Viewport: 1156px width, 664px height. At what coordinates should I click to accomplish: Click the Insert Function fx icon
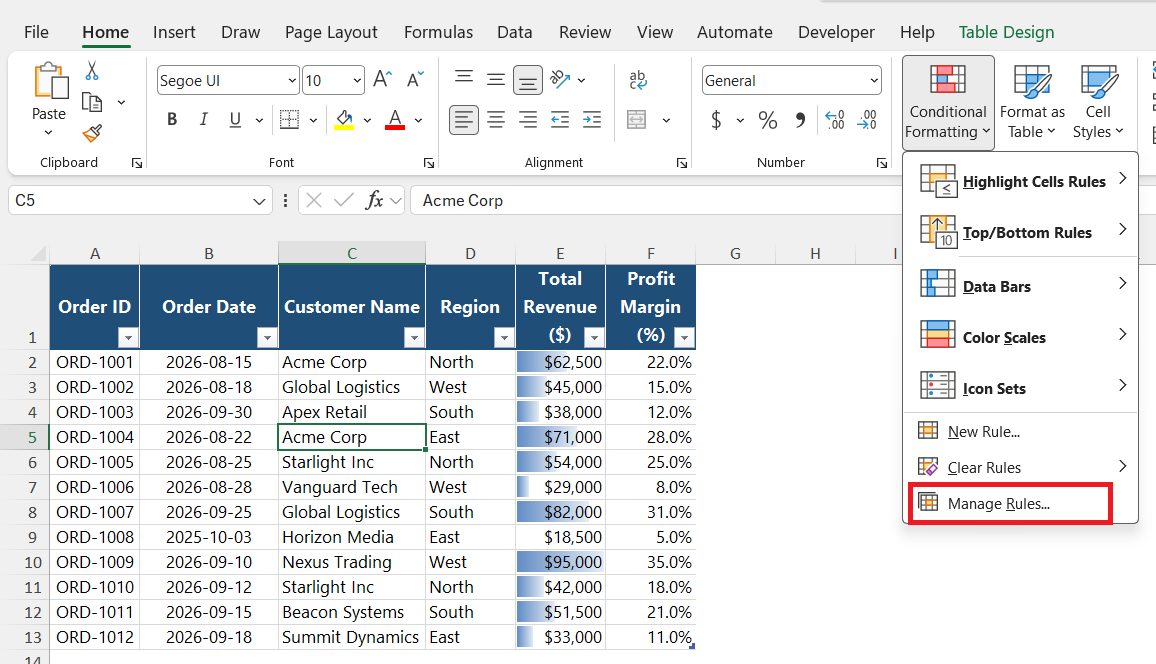[x=374, y=200]
